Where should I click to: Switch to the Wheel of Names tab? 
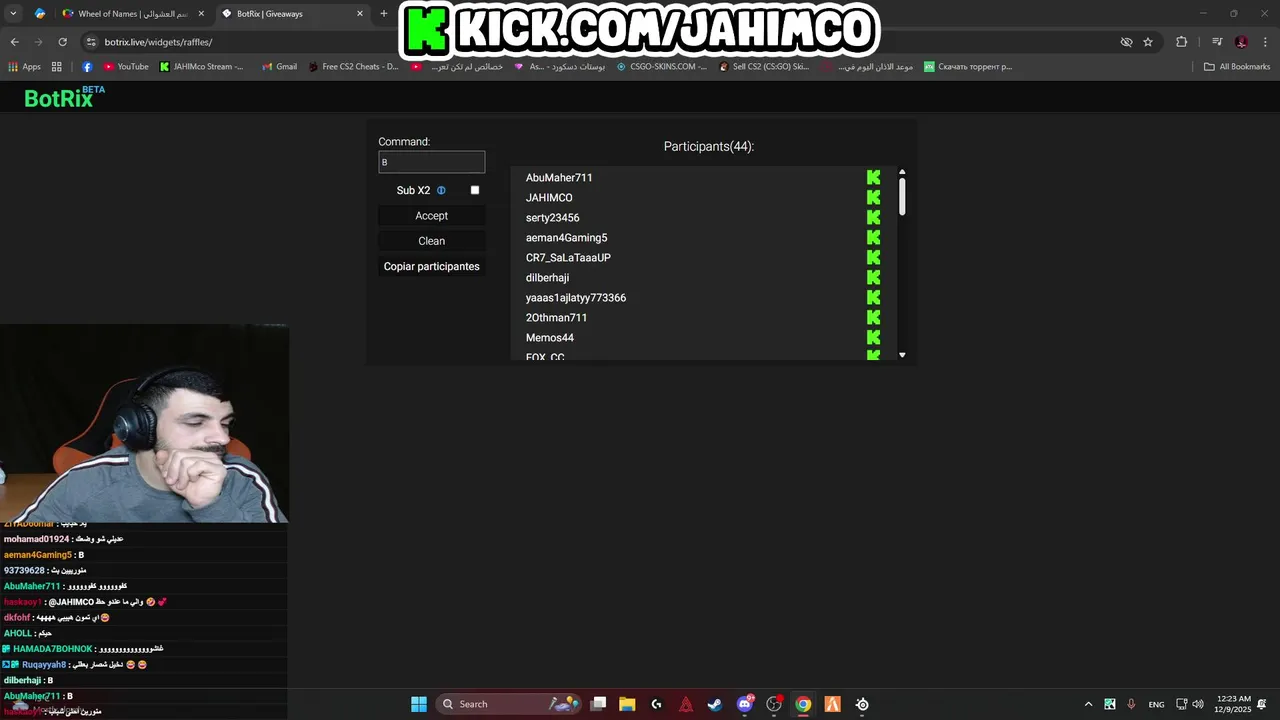pyautogui.click(x=132, y=14)
